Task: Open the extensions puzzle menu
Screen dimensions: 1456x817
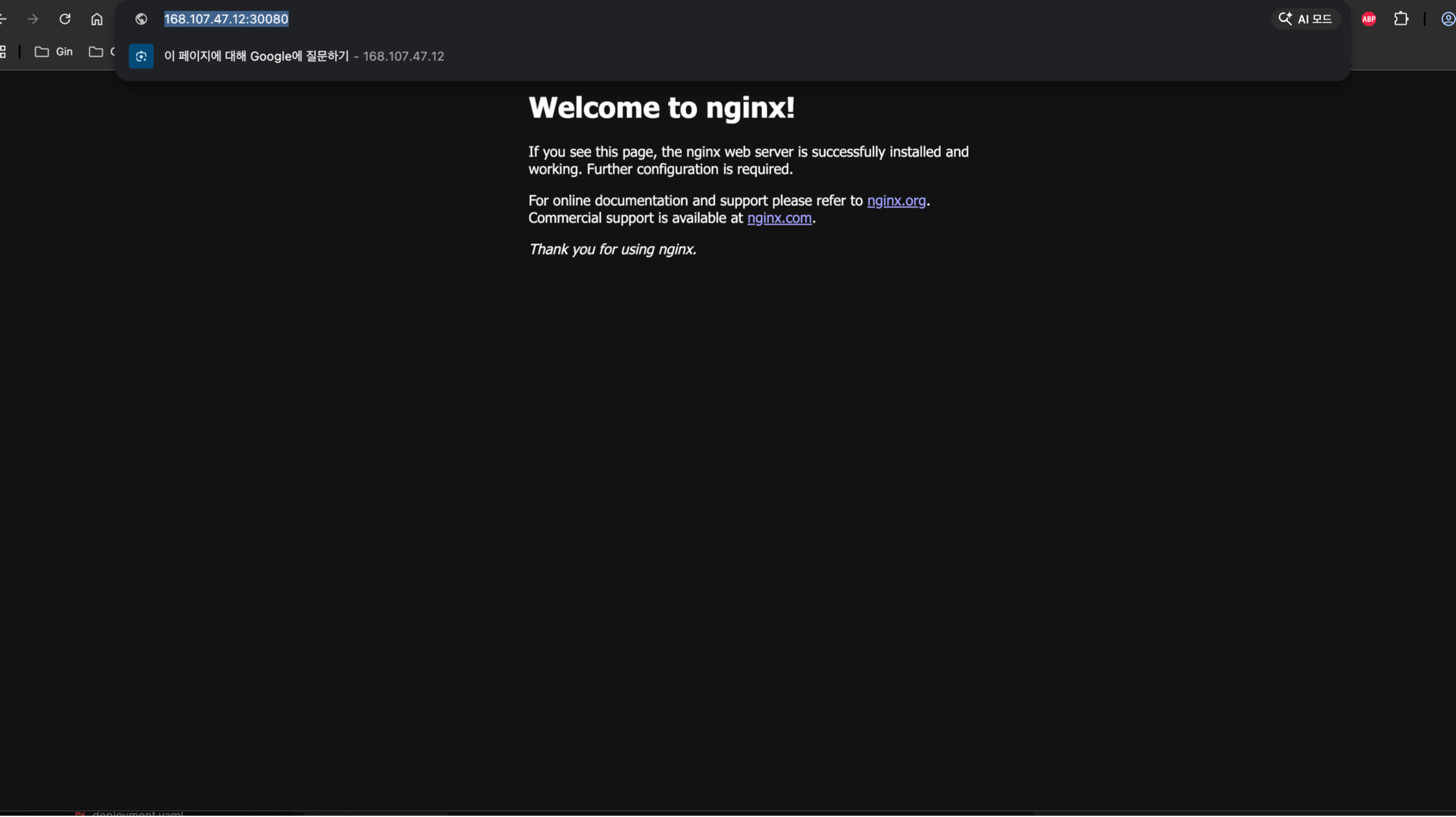Action: coord(1401,19)
